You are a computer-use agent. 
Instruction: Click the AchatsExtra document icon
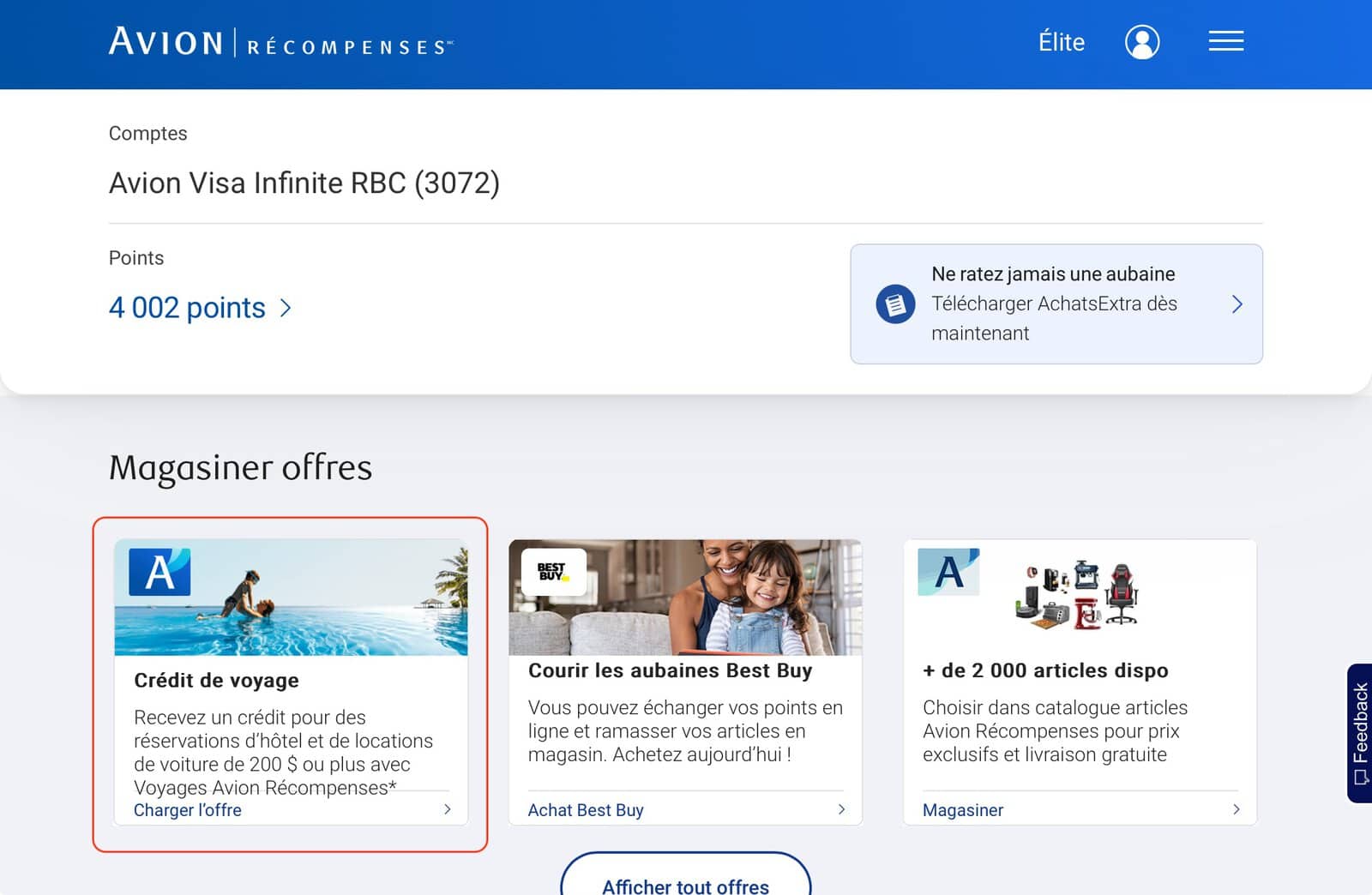895,303
